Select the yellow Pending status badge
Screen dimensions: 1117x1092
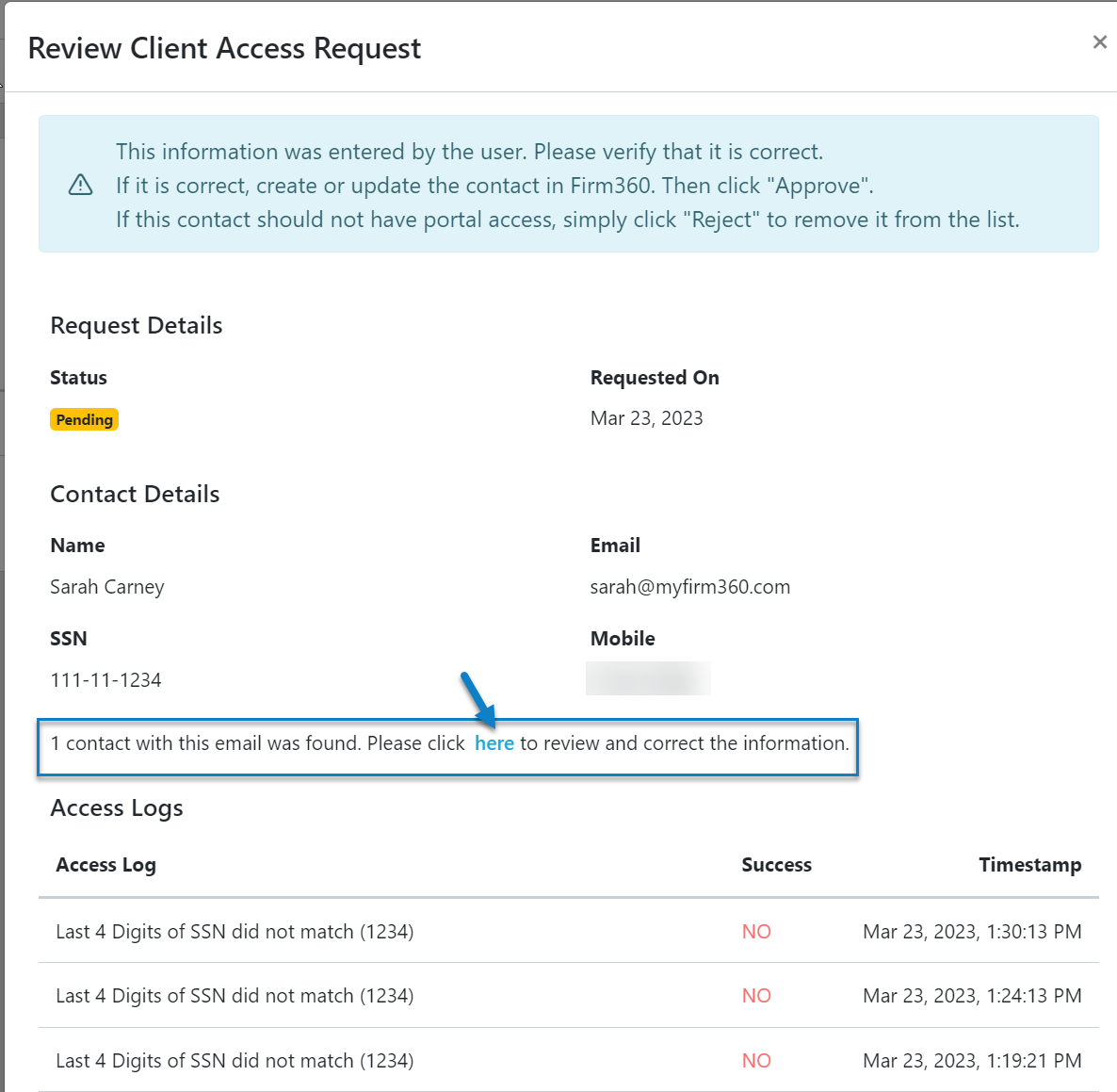(x=84, y=419)
